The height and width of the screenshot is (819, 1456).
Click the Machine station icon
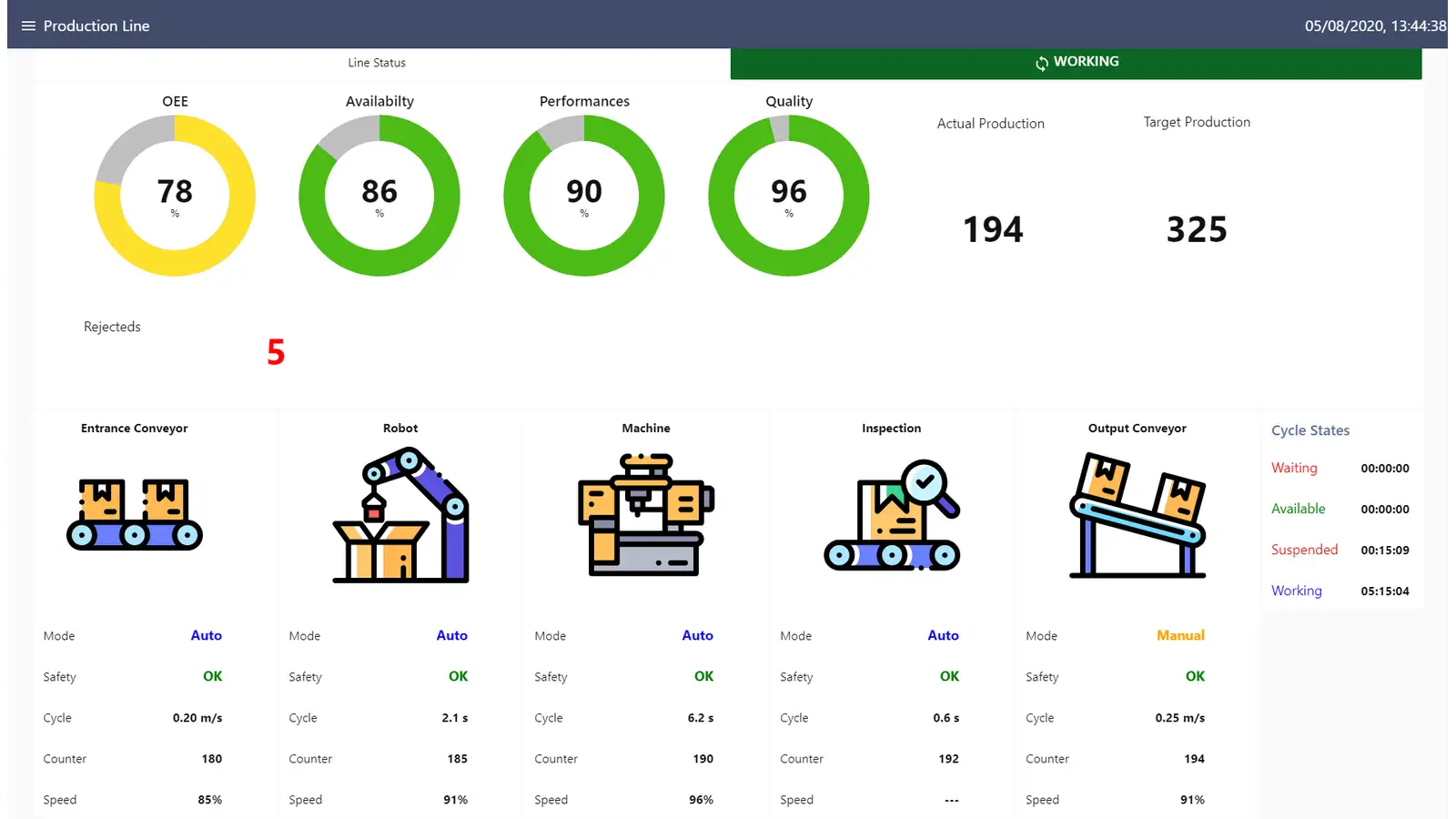pyautogui.click(x=646, y=515)
